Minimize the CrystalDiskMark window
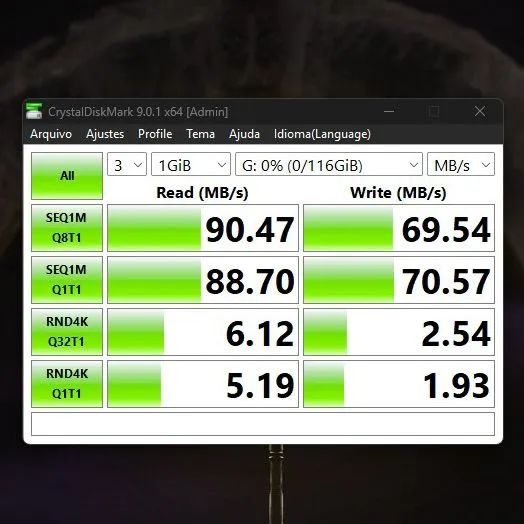This screenshot has width=524, height=524. tap(389, 111)
